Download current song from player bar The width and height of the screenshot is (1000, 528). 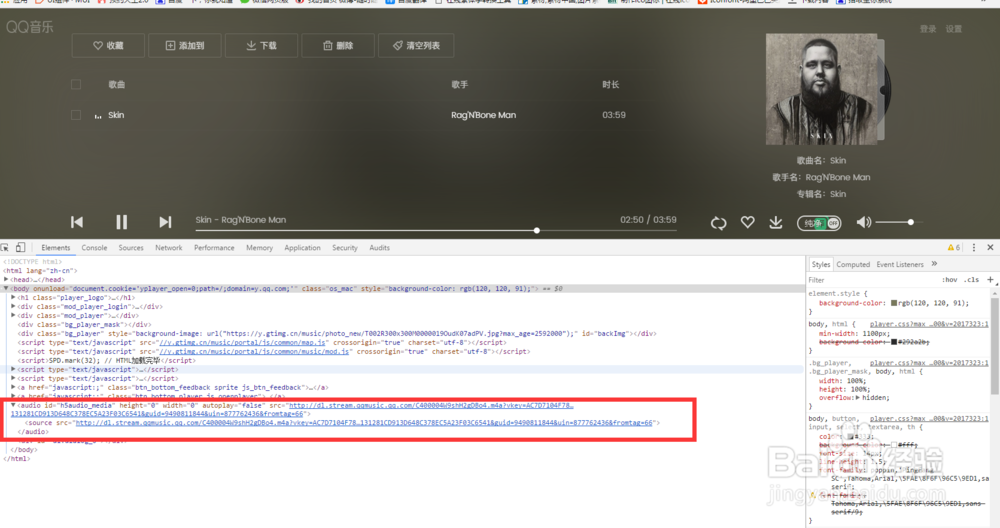pyautogui.click(x=776, y=222)
